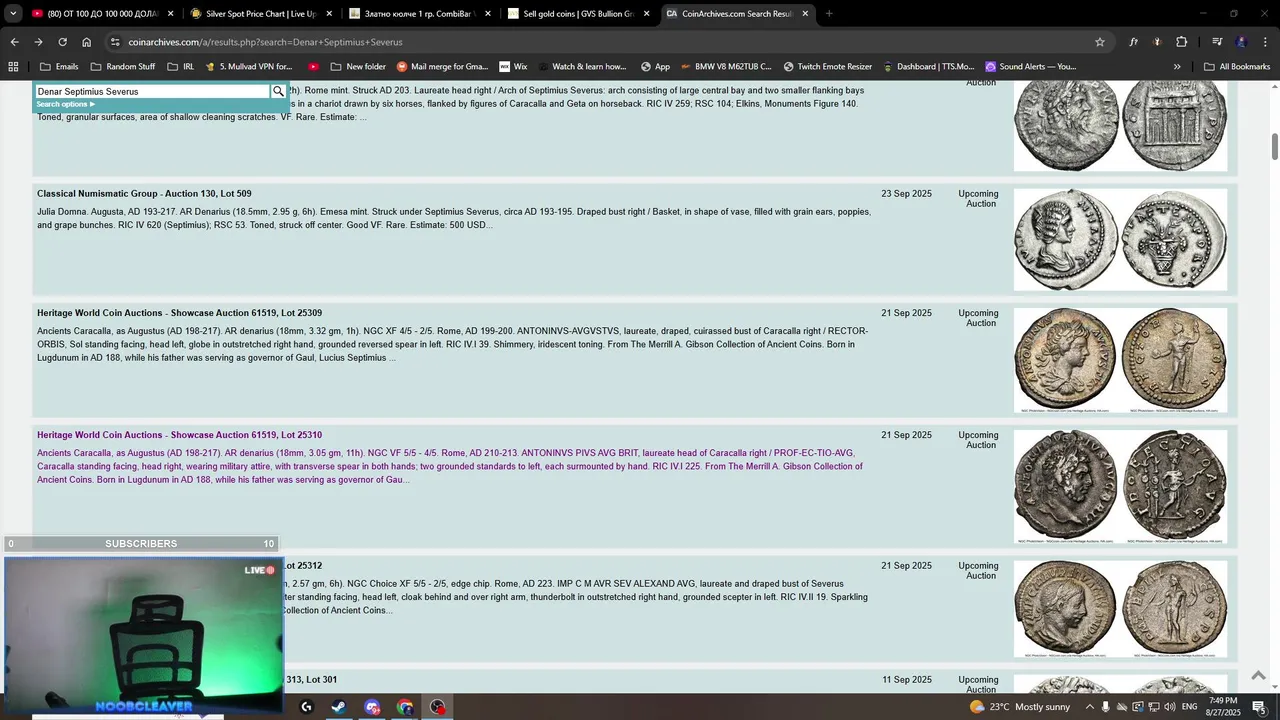Open the volume control in system tray
This screenshot has width=1280, height=720.
1169,707
